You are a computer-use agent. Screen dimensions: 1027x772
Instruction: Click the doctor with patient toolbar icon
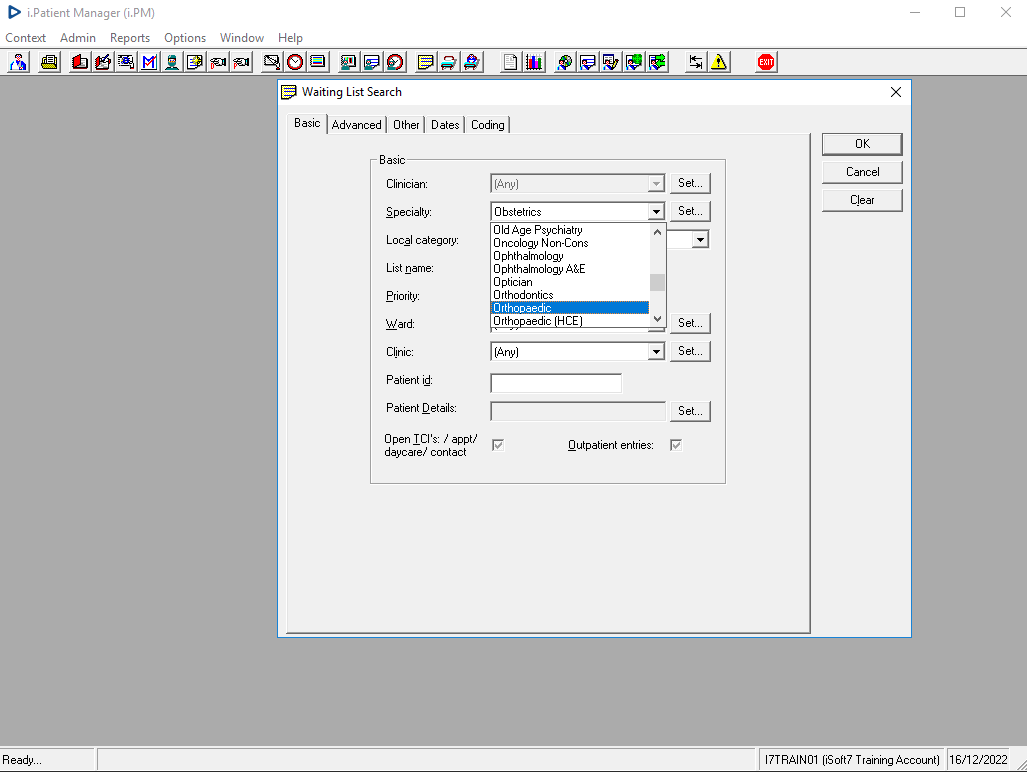point(18,62)
